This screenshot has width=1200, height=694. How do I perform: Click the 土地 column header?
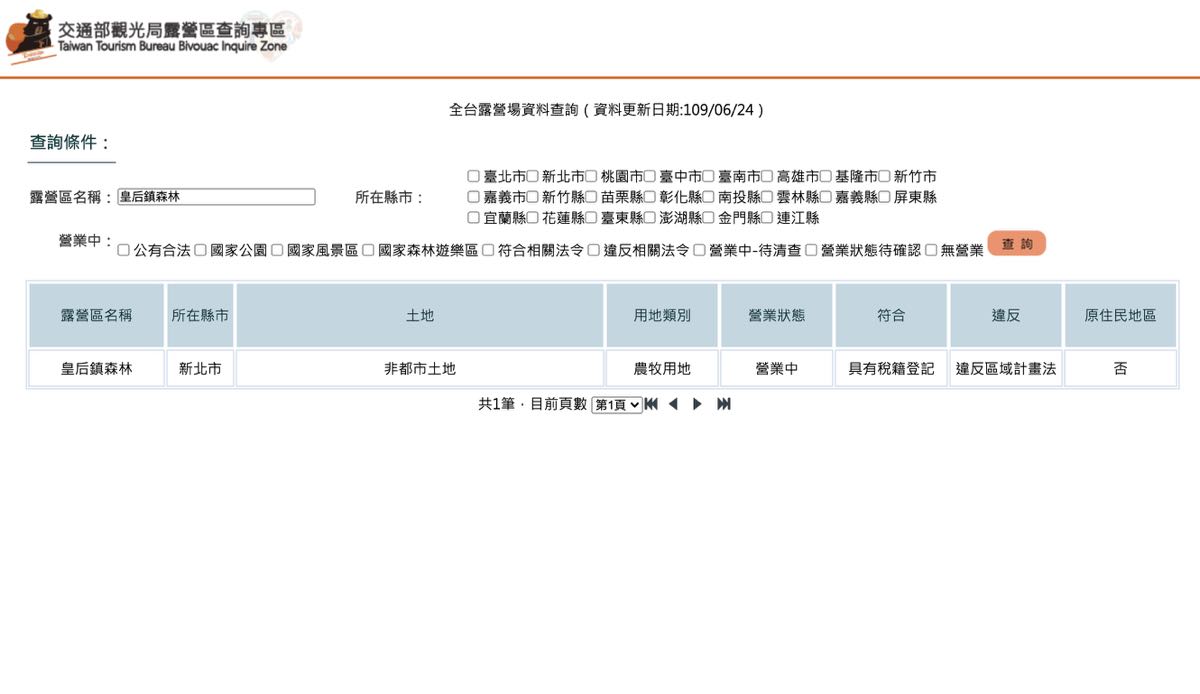(x=420, y=315)
